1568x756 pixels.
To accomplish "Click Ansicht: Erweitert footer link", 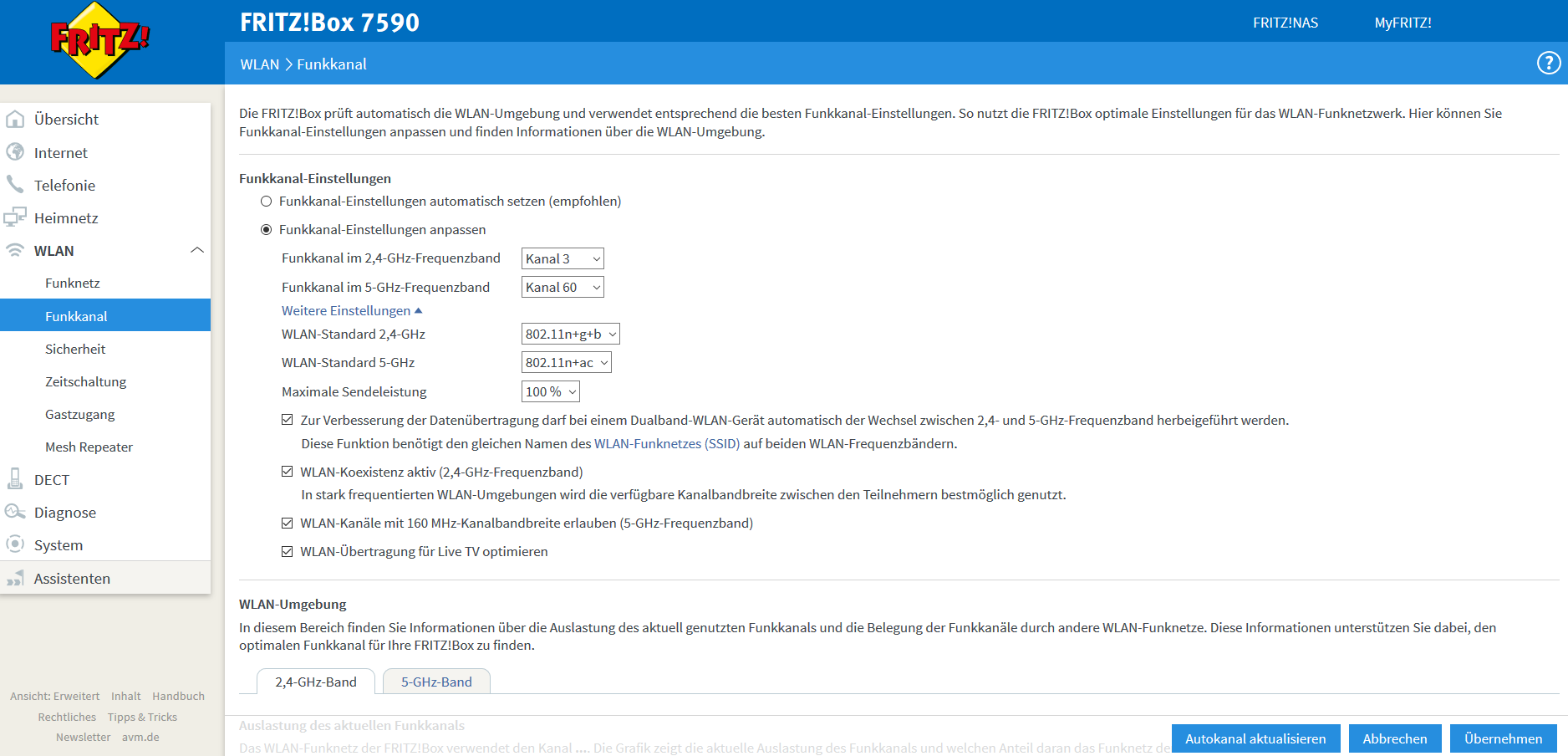I will click(x=54, y=696).
